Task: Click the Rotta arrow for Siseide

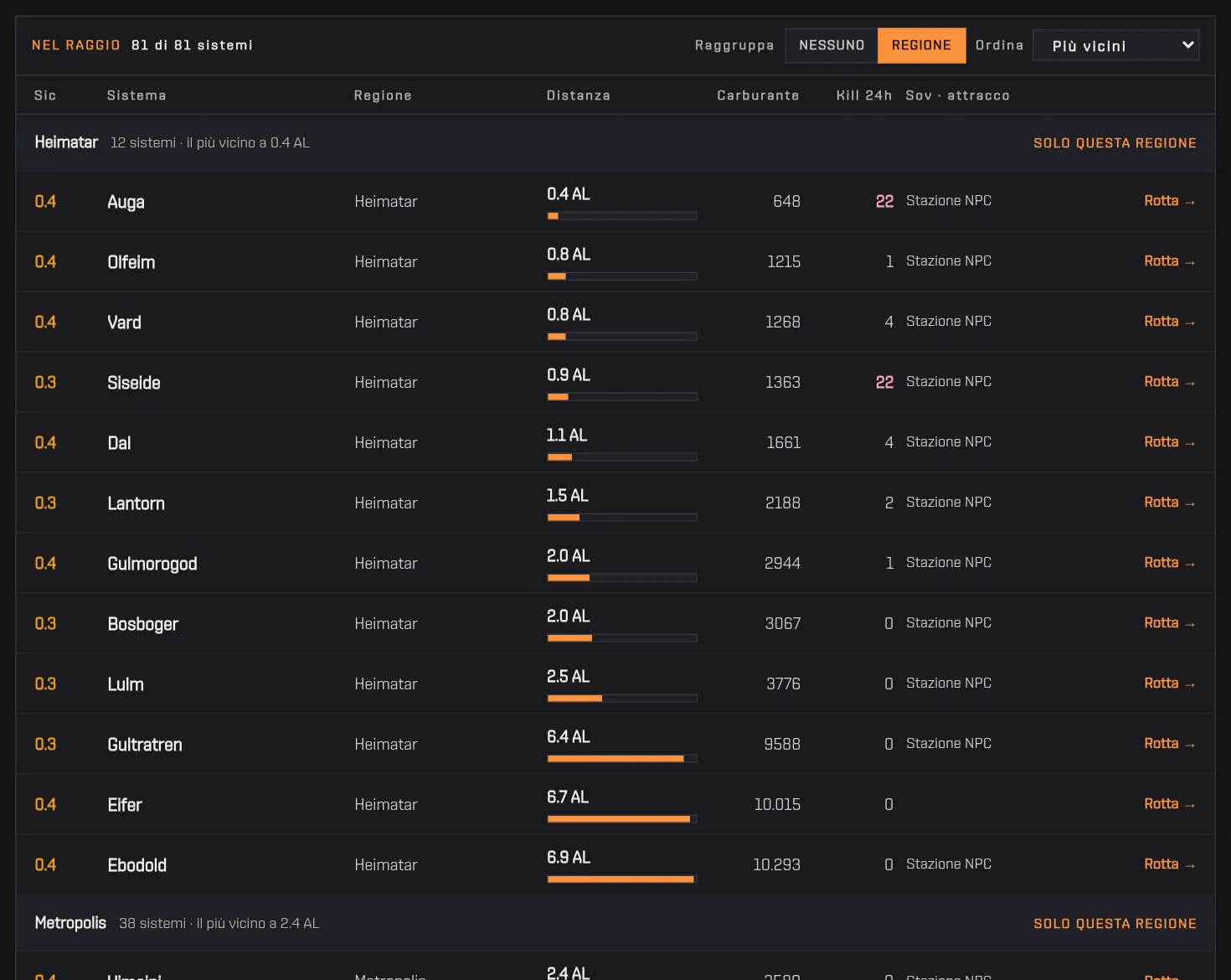Action: [x=1169, y=382]
